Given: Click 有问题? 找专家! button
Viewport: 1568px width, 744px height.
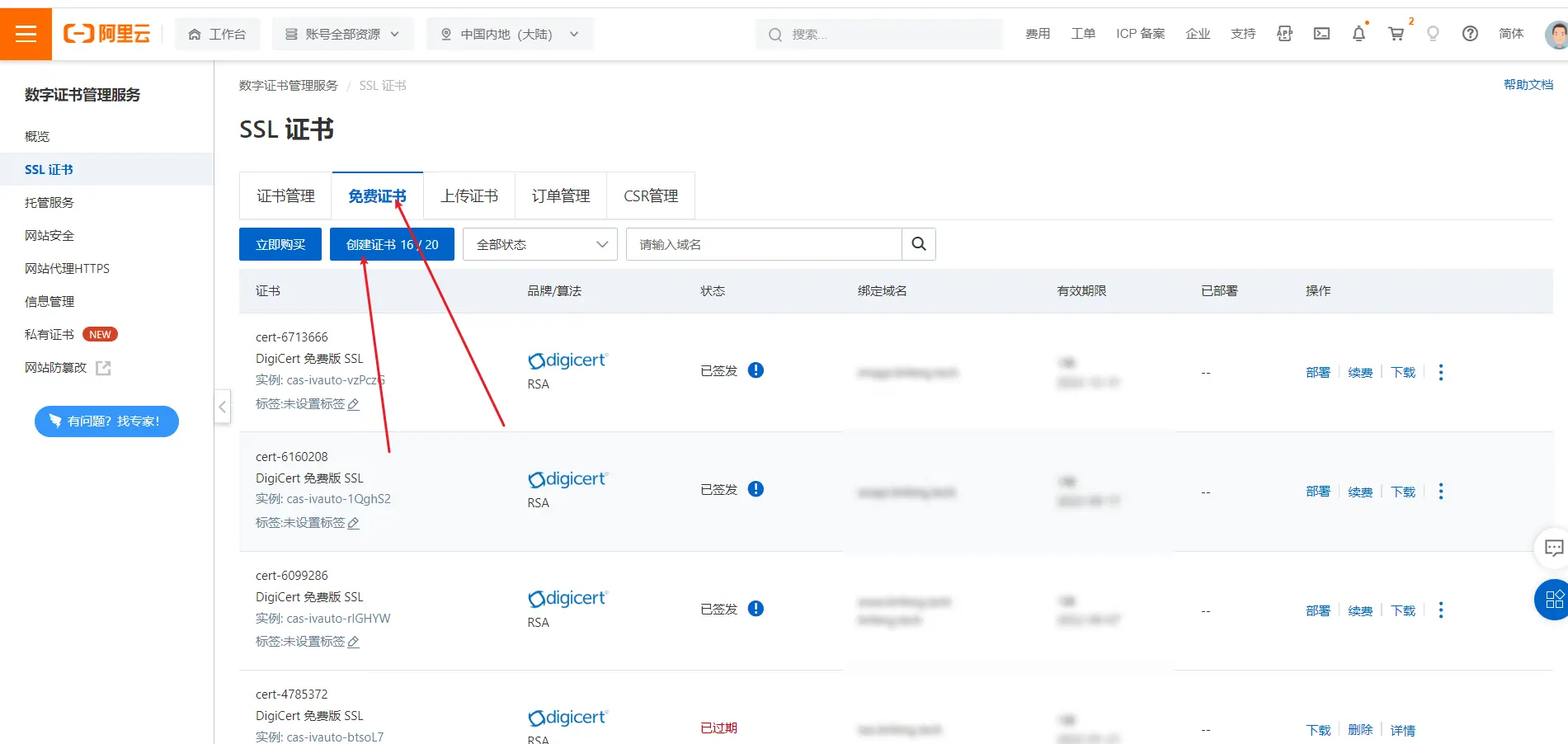Looking at the screenshot, I should click(106, 421).
